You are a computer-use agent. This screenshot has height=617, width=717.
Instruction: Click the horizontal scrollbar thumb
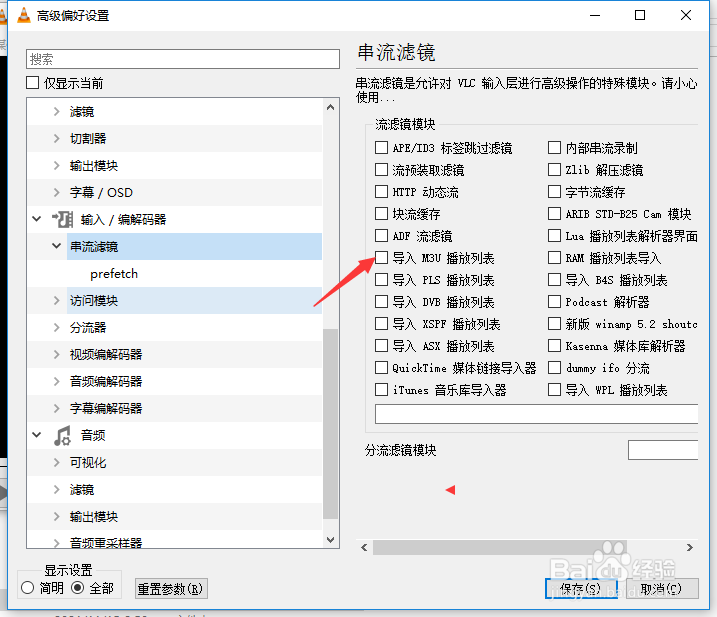[500, 547]
